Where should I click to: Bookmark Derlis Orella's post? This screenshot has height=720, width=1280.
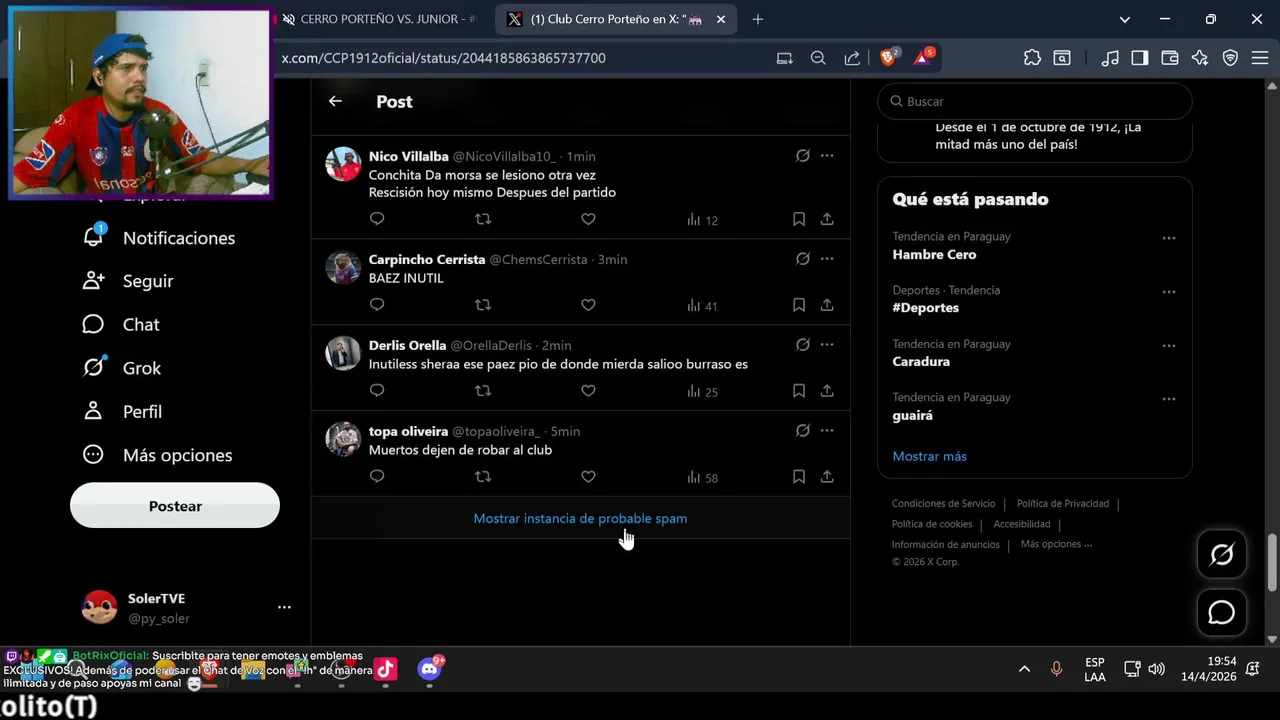(x=799, y=391)
